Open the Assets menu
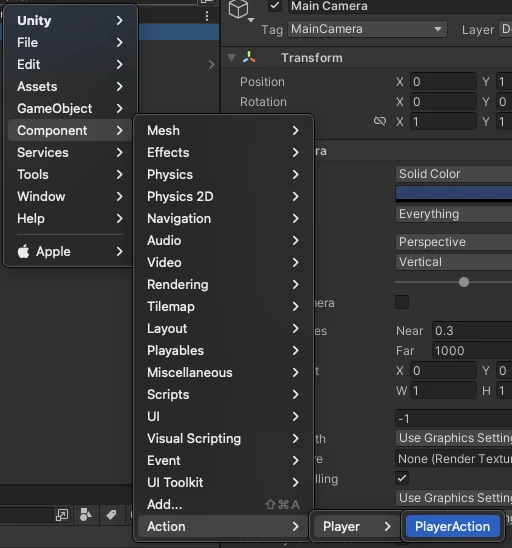Image resolution: width=512 pixels, height=548 pixels. tap(70, 86)
